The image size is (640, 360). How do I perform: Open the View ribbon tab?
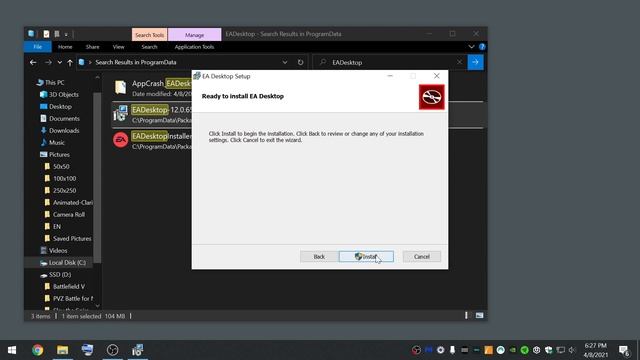tap(118, 47)
